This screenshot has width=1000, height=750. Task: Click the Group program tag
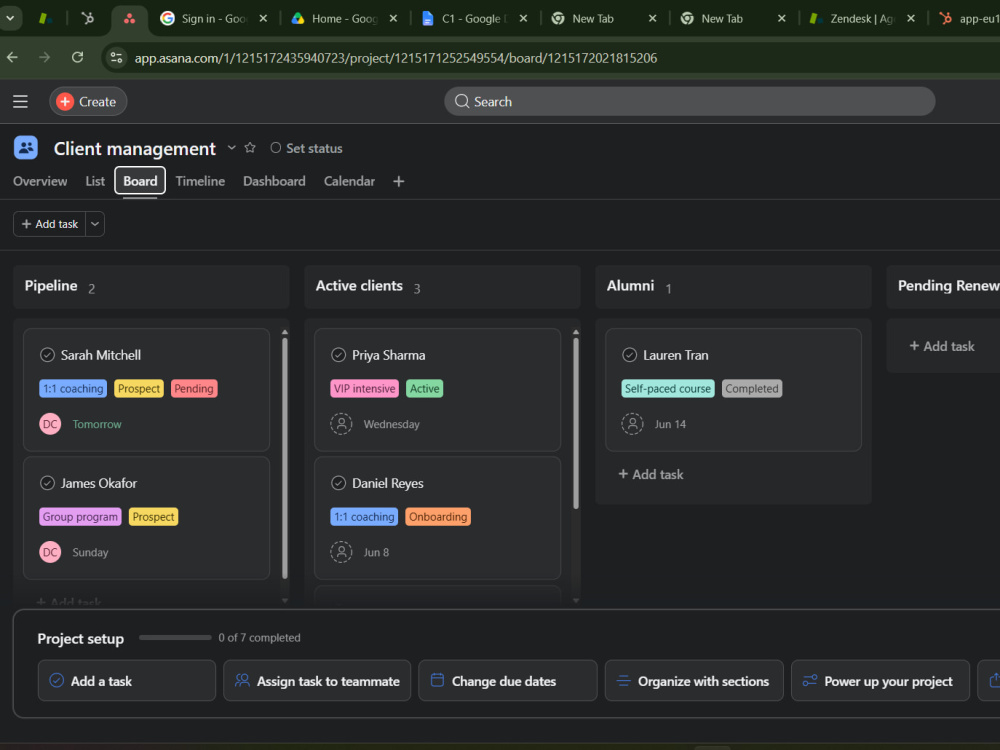click(80, 517)
